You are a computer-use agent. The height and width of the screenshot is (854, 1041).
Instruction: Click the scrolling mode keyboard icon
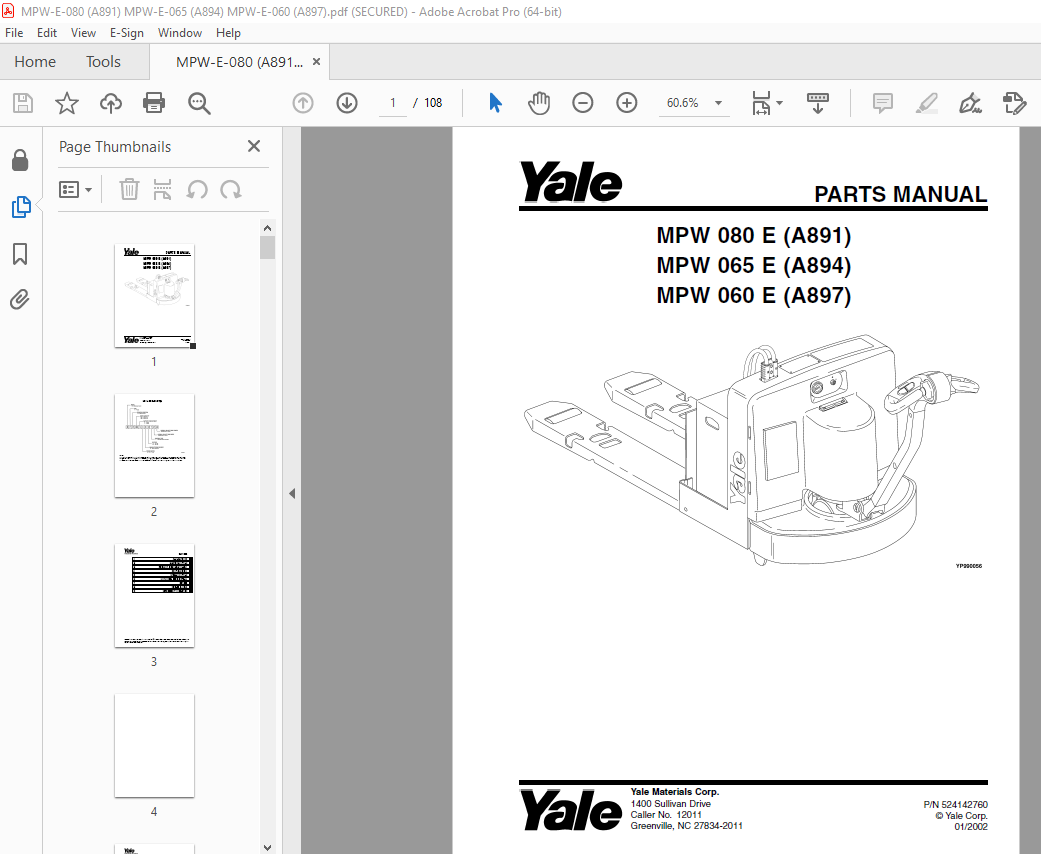pos(817,103)
